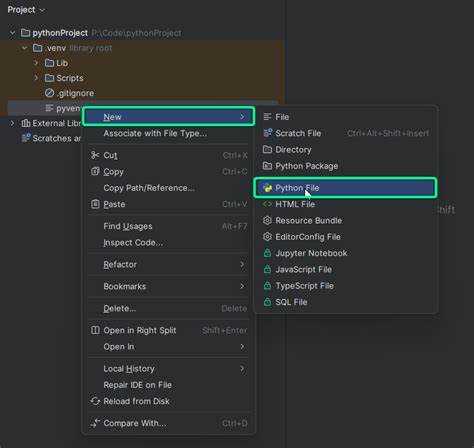Click the EditorConfig File gear icon
The height and width of the screenshot is (448, 474).
click(x=267, y=237)
